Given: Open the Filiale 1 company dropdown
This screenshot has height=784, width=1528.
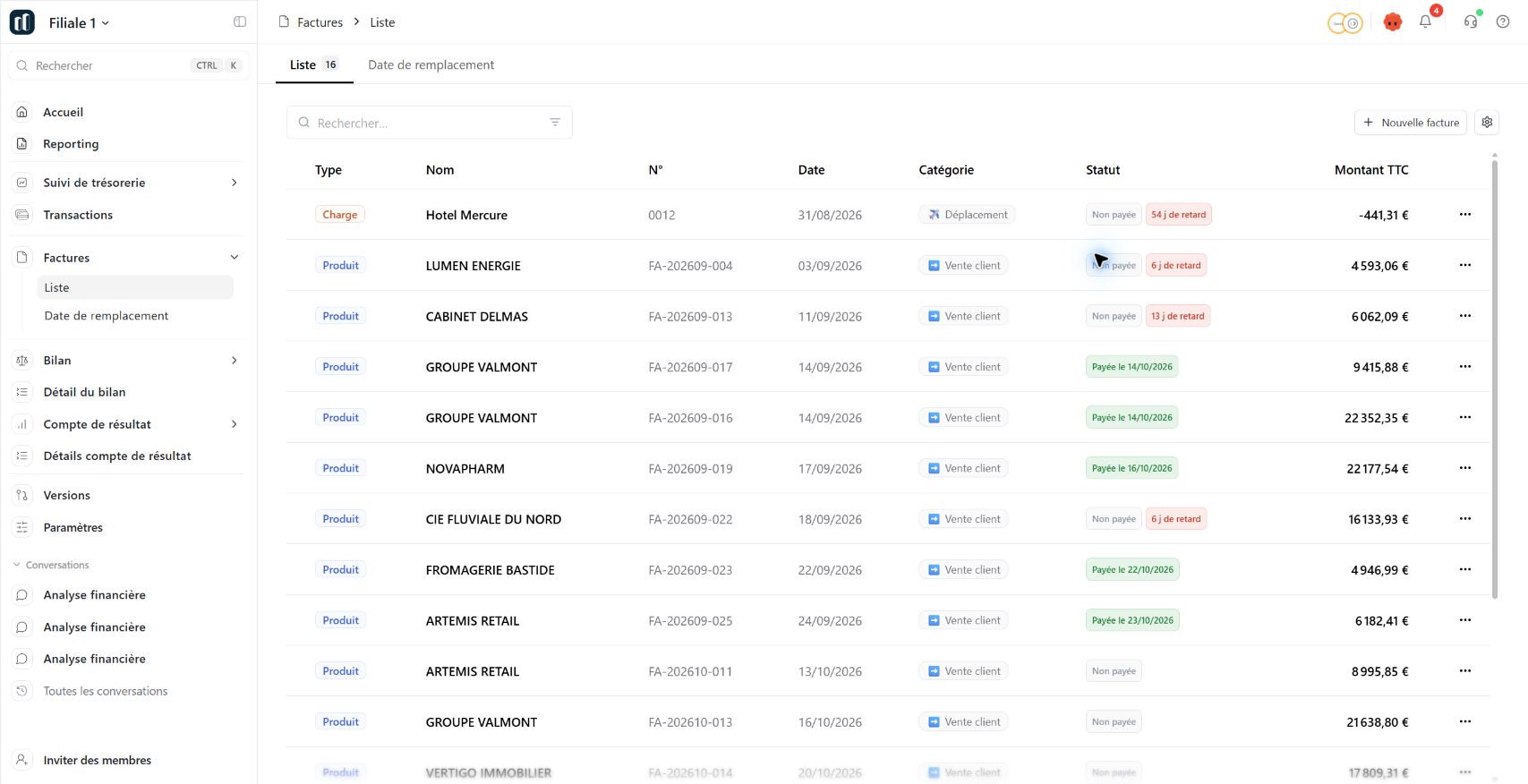Looking at the screenshot, I should [x=79, y=23].
